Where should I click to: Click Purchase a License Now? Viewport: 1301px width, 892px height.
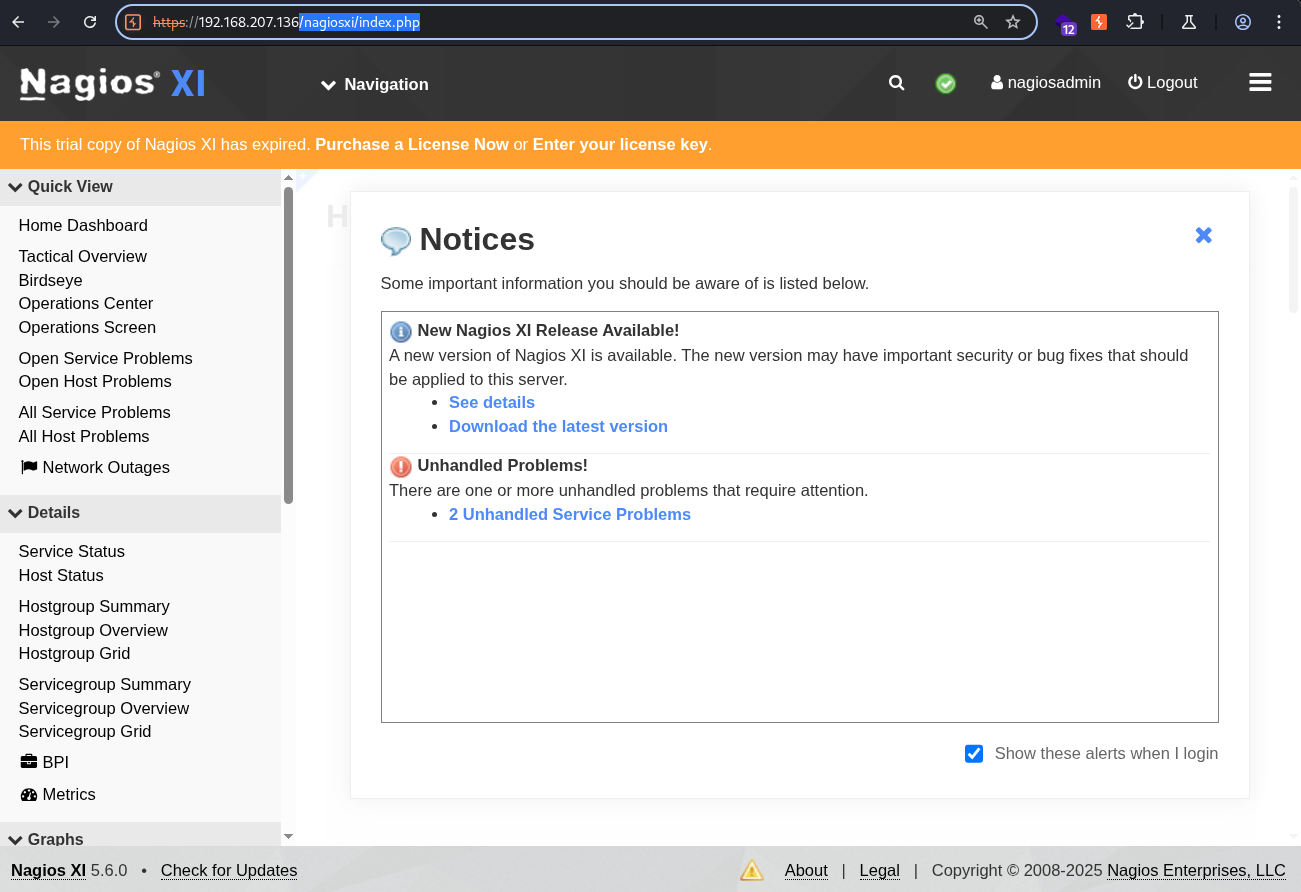pyautogui.click(x=412, y=144)
